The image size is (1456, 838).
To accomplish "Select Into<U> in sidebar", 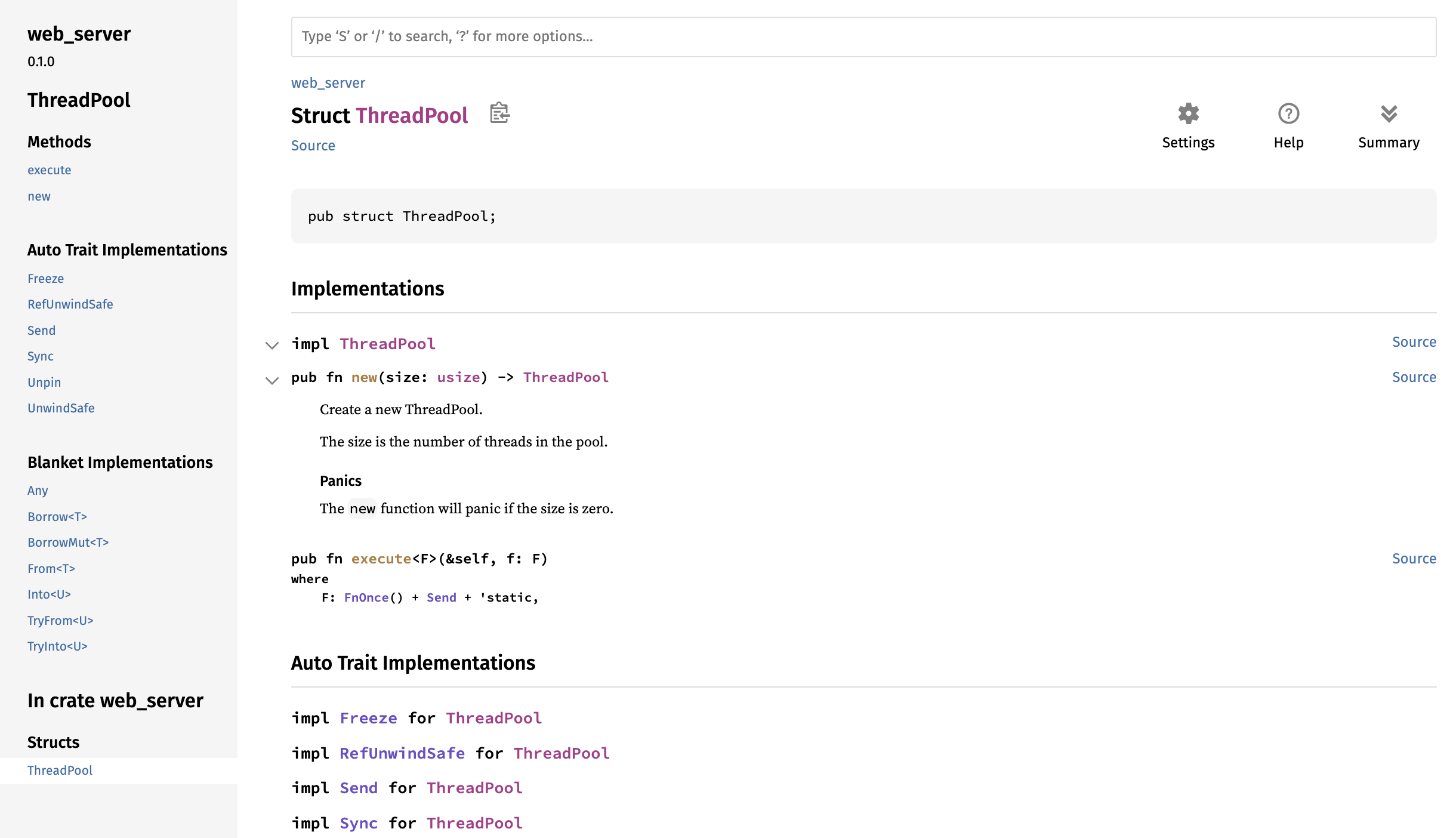I will click(50, 594).
